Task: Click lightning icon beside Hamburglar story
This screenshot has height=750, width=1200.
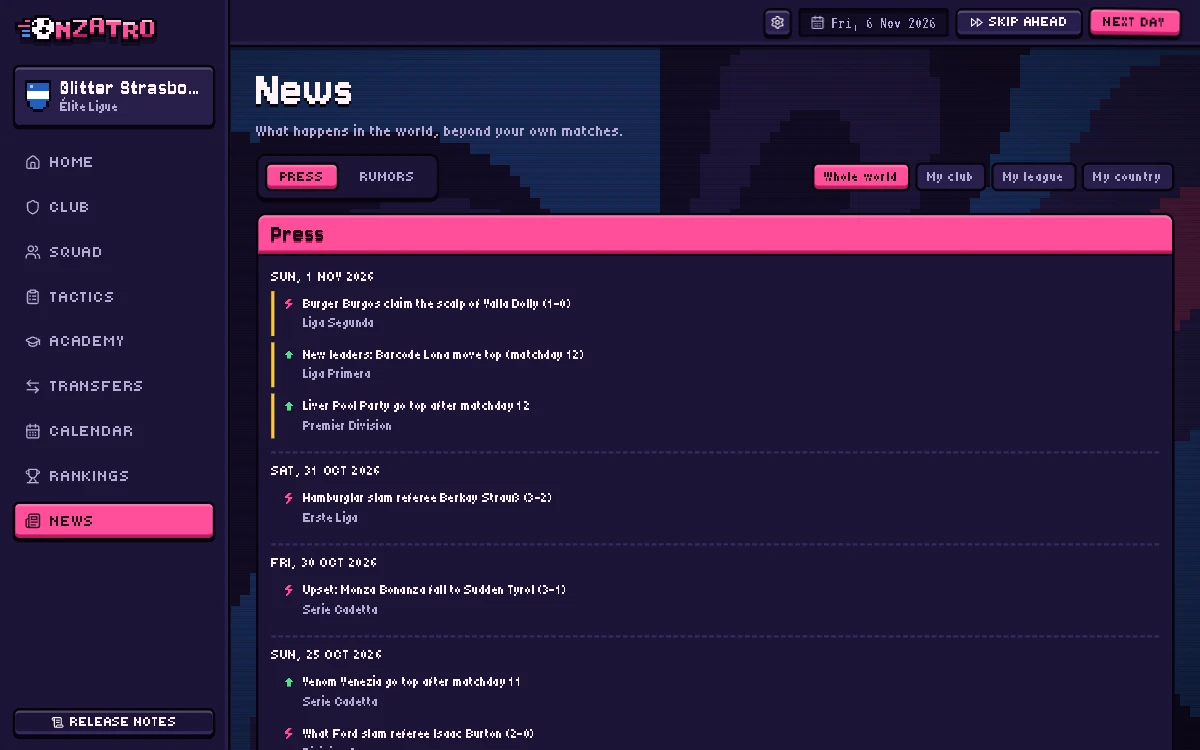Action: (289, 498)
